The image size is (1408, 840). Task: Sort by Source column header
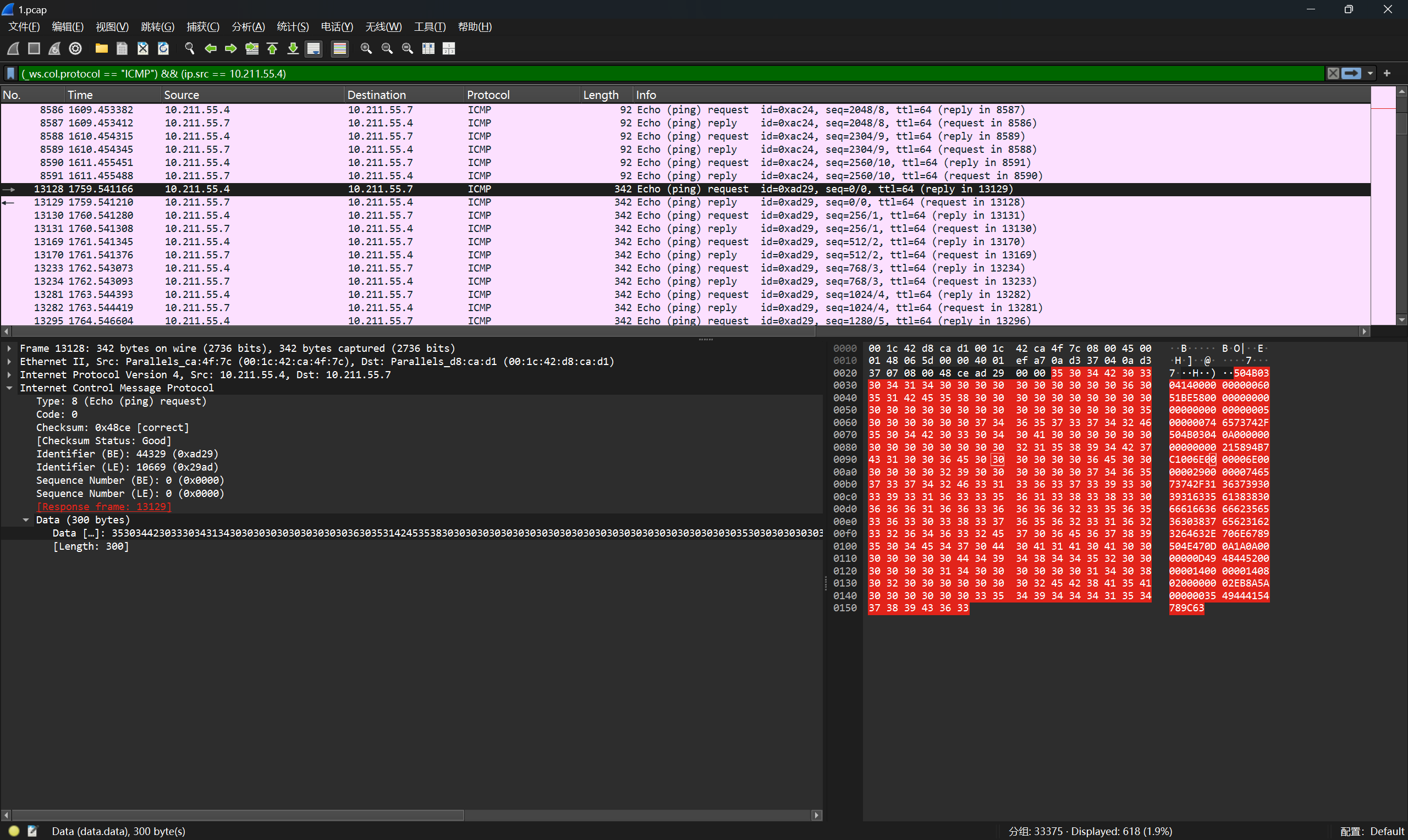(x=253, y=95)
